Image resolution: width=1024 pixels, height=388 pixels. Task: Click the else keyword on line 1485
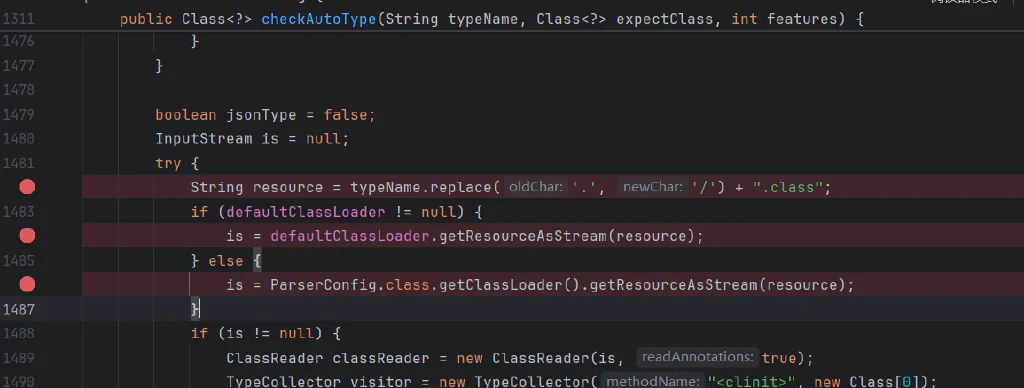point(226,261)
